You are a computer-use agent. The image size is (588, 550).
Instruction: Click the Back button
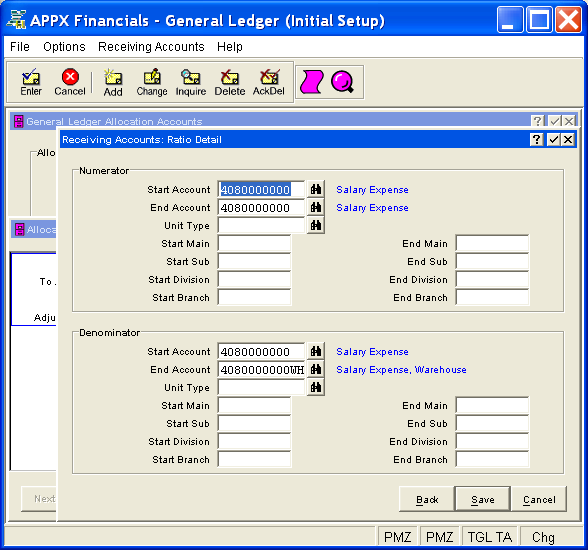tap(427, 499)
